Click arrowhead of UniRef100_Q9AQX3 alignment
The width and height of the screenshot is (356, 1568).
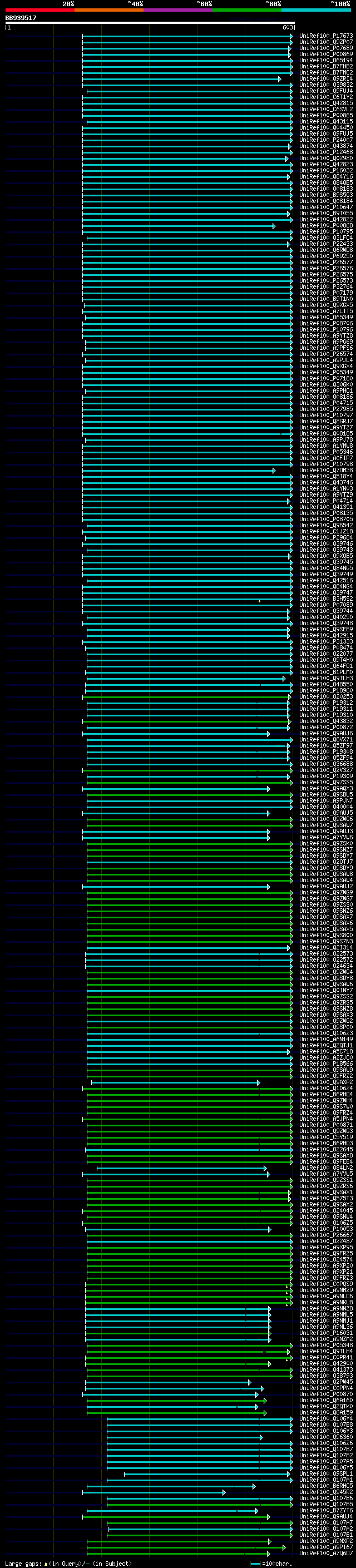point(268,789)
